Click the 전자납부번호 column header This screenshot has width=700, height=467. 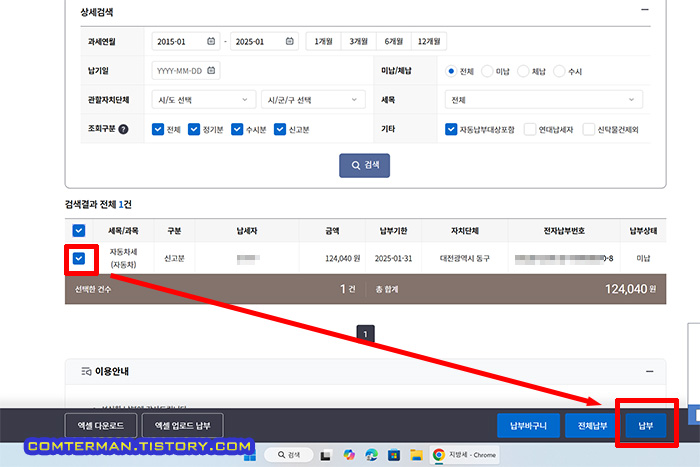[564, 230]
